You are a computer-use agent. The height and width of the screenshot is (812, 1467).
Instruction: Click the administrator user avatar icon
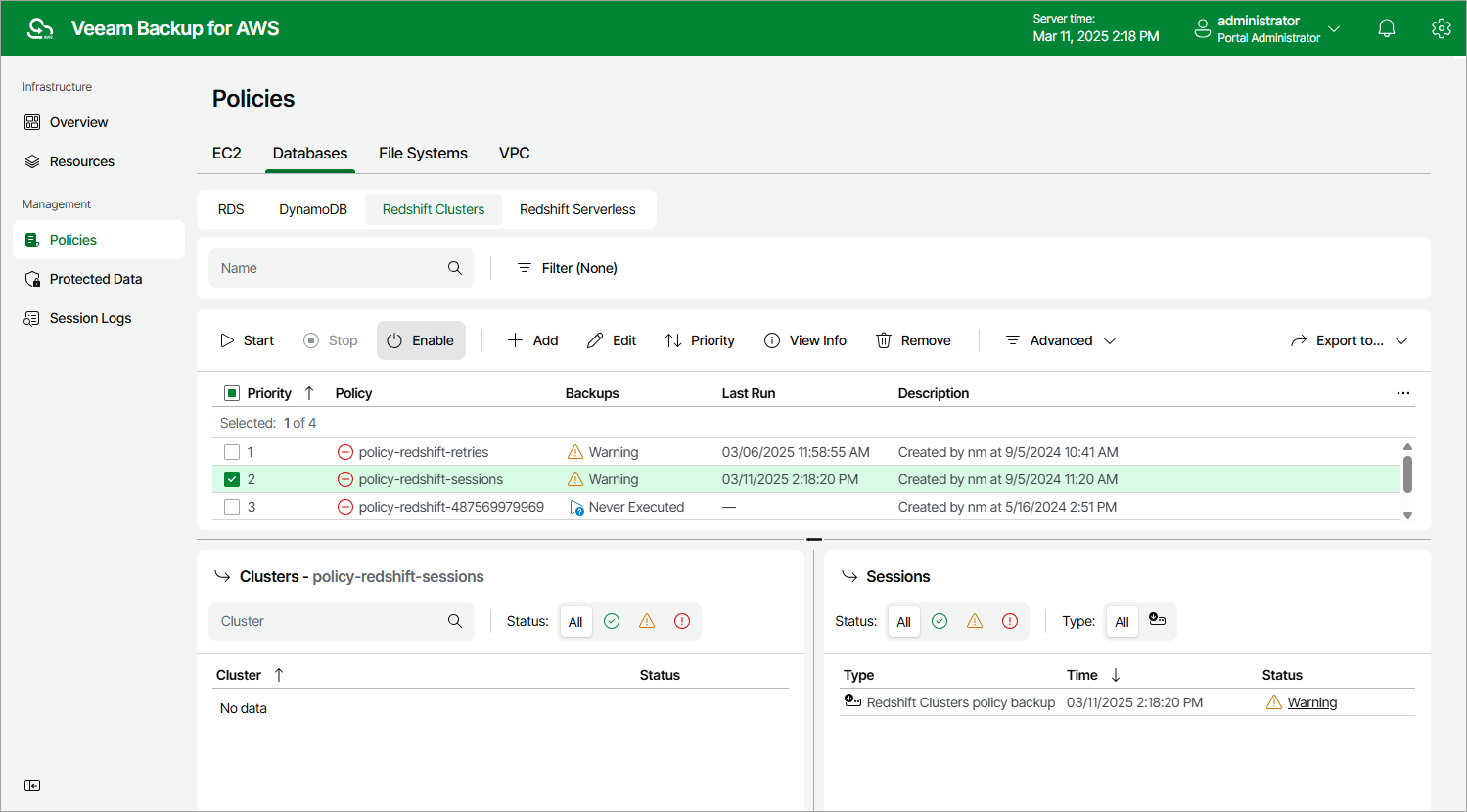coord(1203,29)
